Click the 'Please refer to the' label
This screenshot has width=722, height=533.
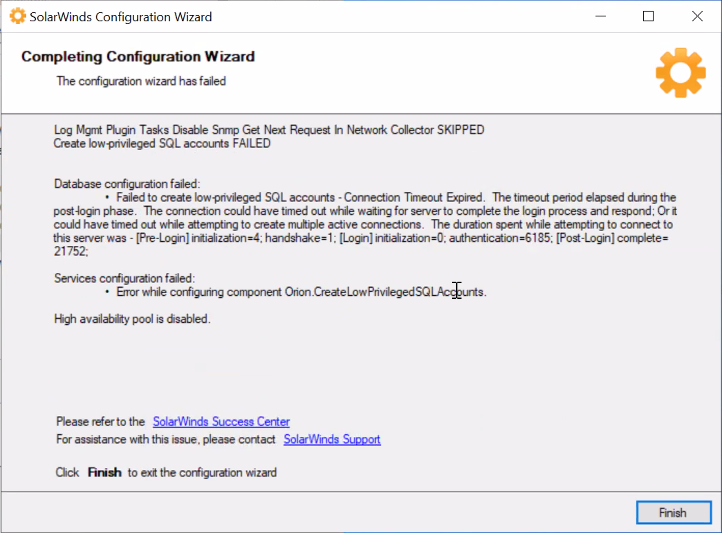100,422
